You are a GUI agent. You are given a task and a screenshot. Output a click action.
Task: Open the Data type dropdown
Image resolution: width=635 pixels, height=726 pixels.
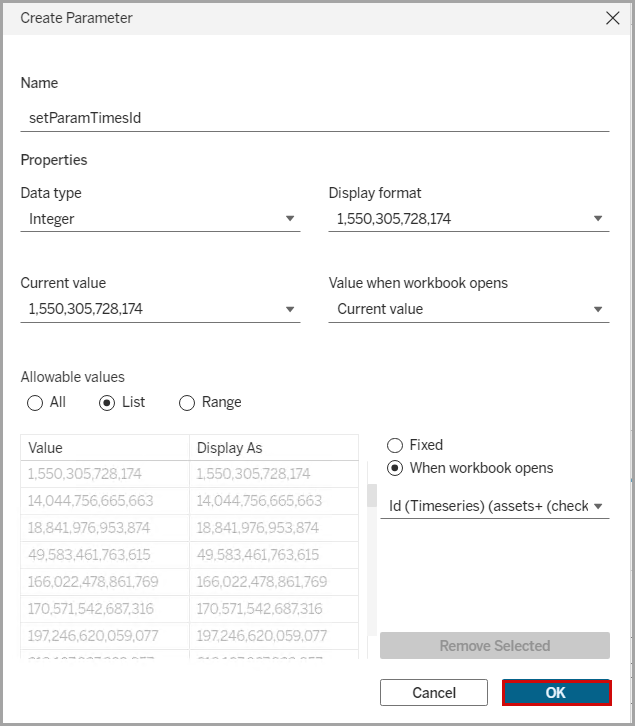pos(160,219)
